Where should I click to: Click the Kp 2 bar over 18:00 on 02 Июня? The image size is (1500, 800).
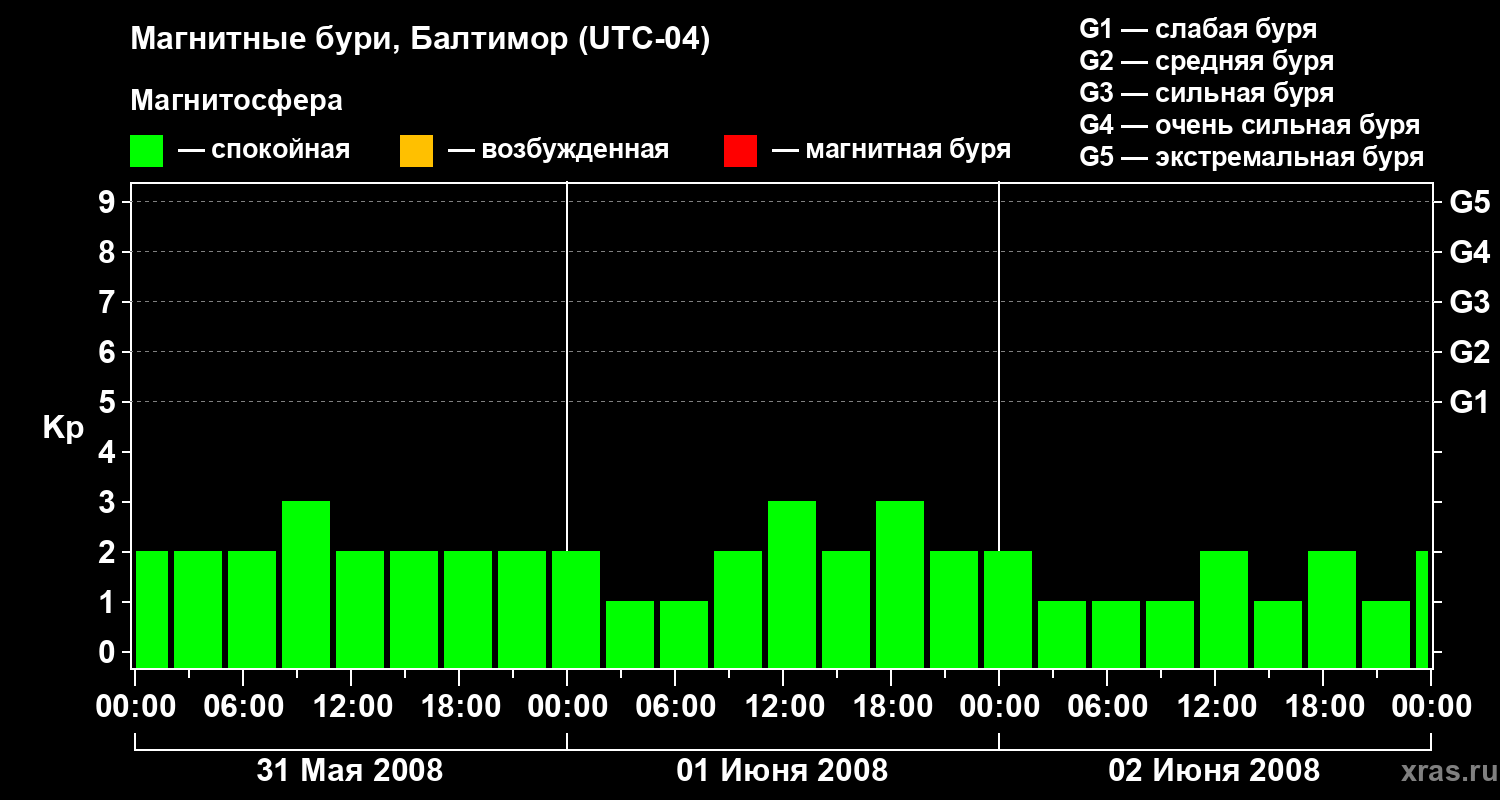tap(1332, 609)
